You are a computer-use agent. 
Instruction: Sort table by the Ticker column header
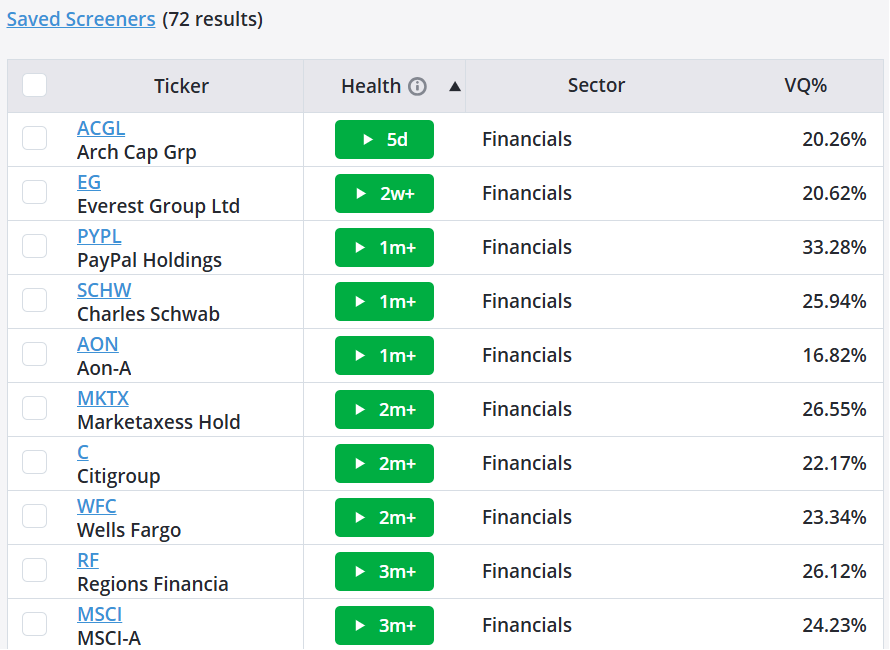tap(181, 86)
